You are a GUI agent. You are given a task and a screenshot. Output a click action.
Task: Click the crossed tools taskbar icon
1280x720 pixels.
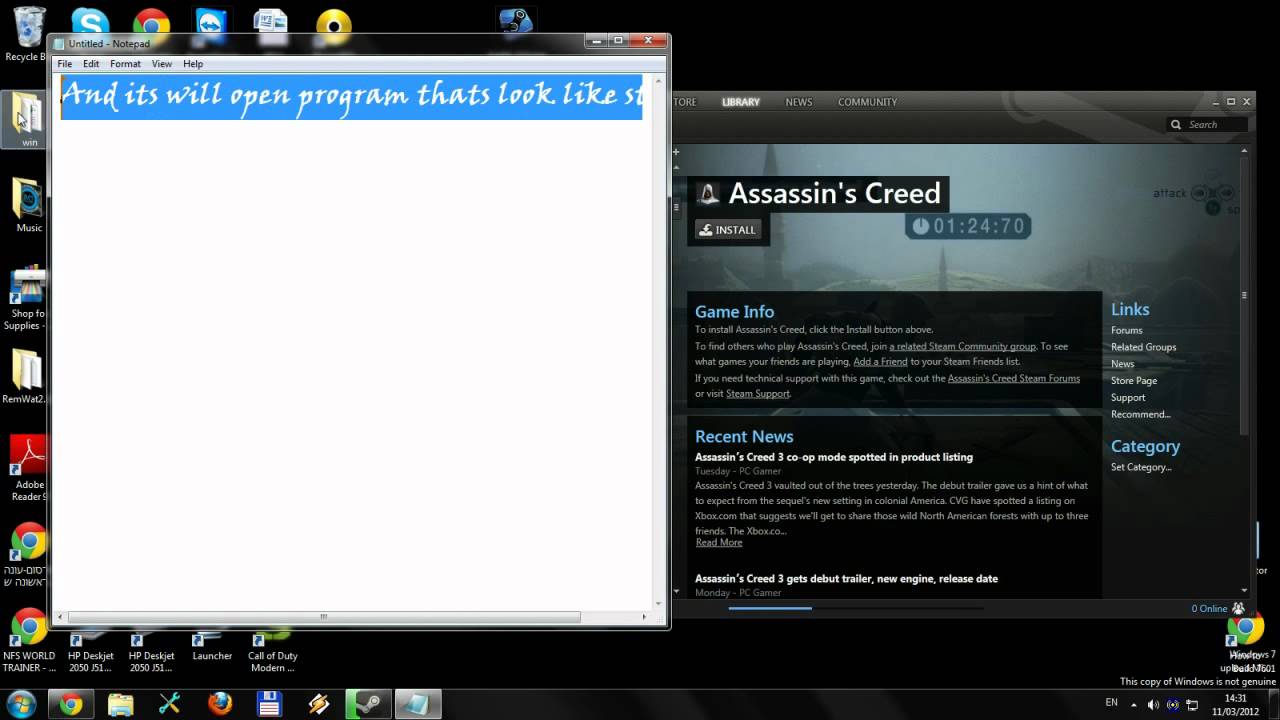(170, 704)
